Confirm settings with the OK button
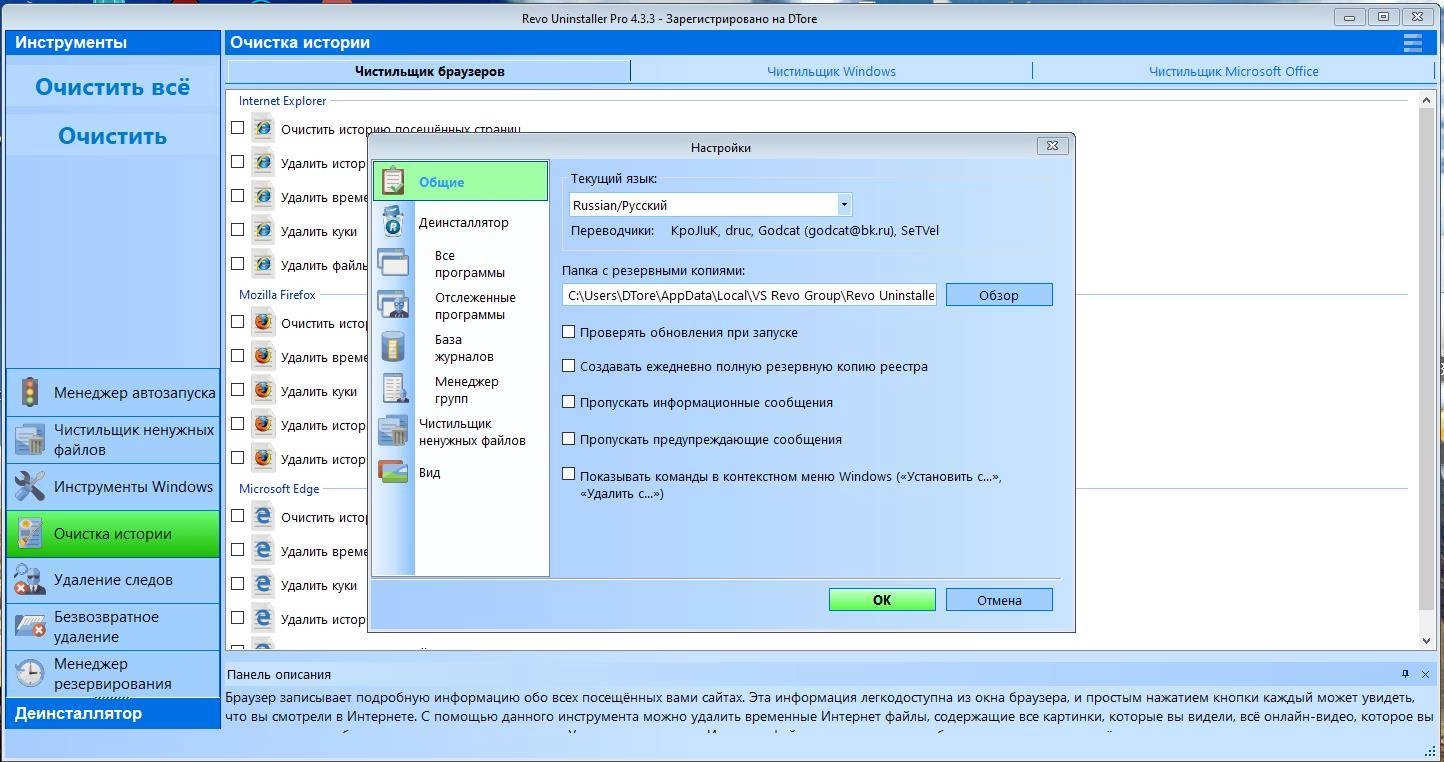Screen dimensions: 1444x762 point(882,600)
